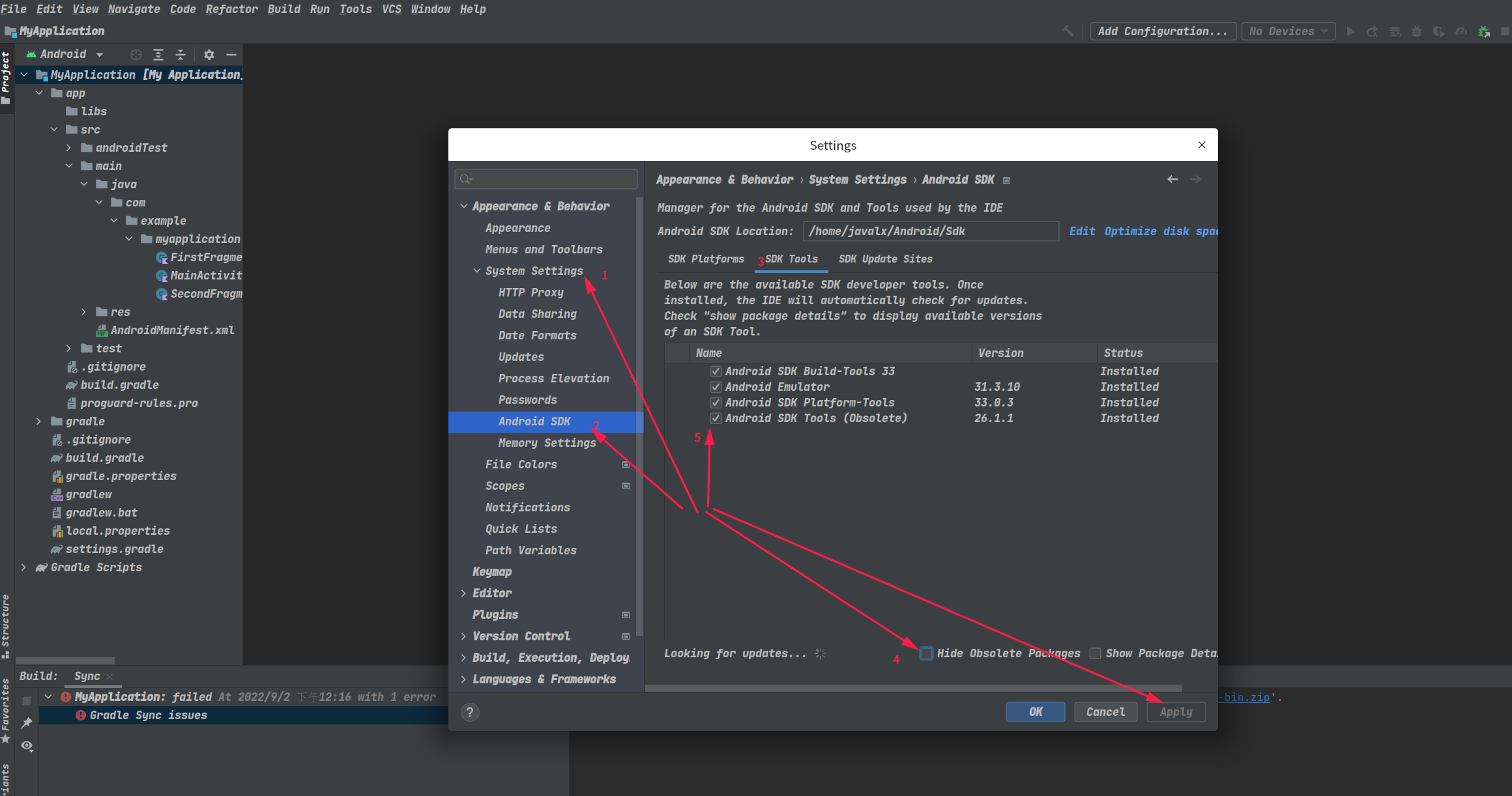Screen dimensions: 1512x796
Task: Click Cancel in Settings dialog
Action: coord(1105,712)
